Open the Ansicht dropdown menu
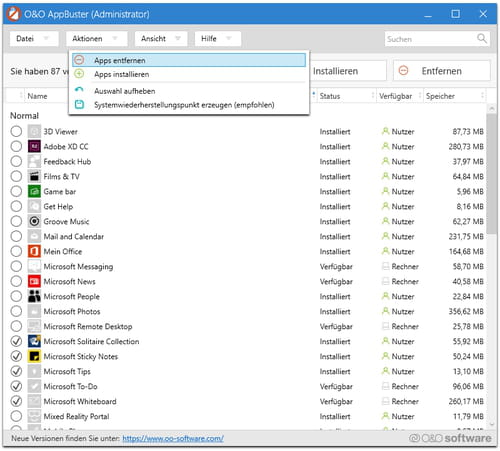Viewport: 500px width, 451px height. 161,39
